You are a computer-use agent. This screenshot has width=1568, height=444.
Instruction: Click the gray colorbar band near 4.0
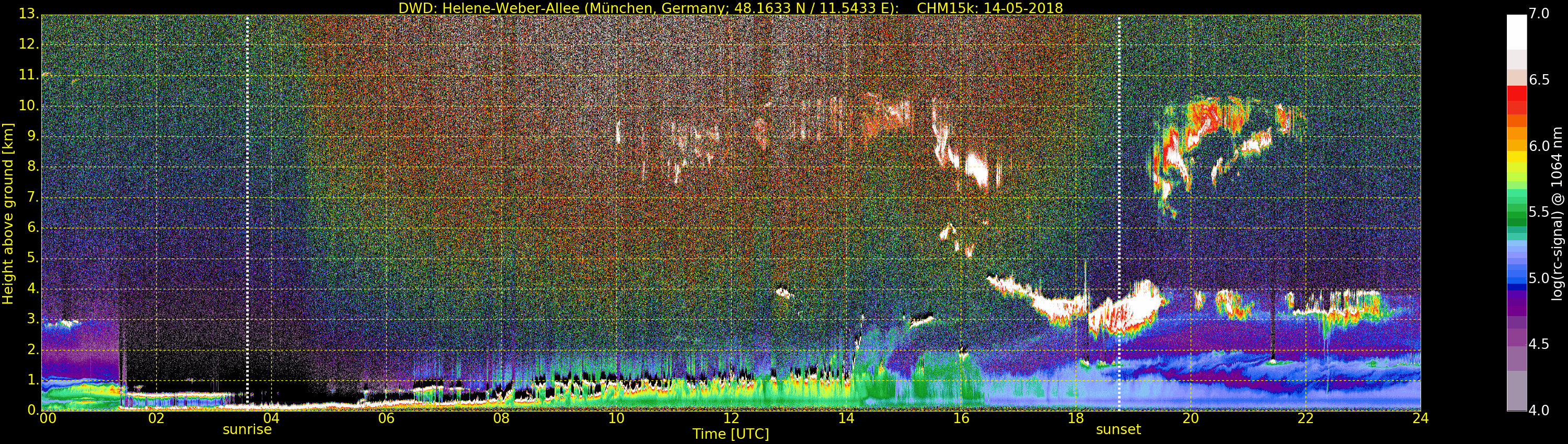tap(1516, 399)
